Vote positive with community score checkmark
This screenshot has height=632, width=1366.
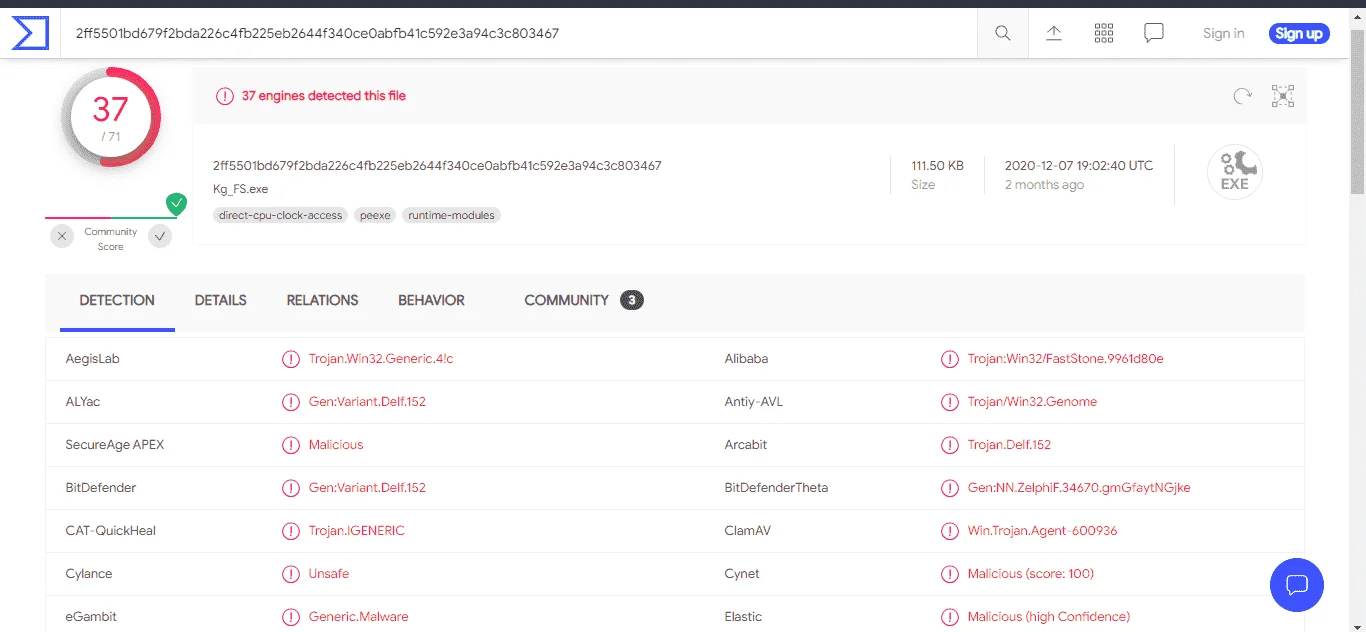159,237
